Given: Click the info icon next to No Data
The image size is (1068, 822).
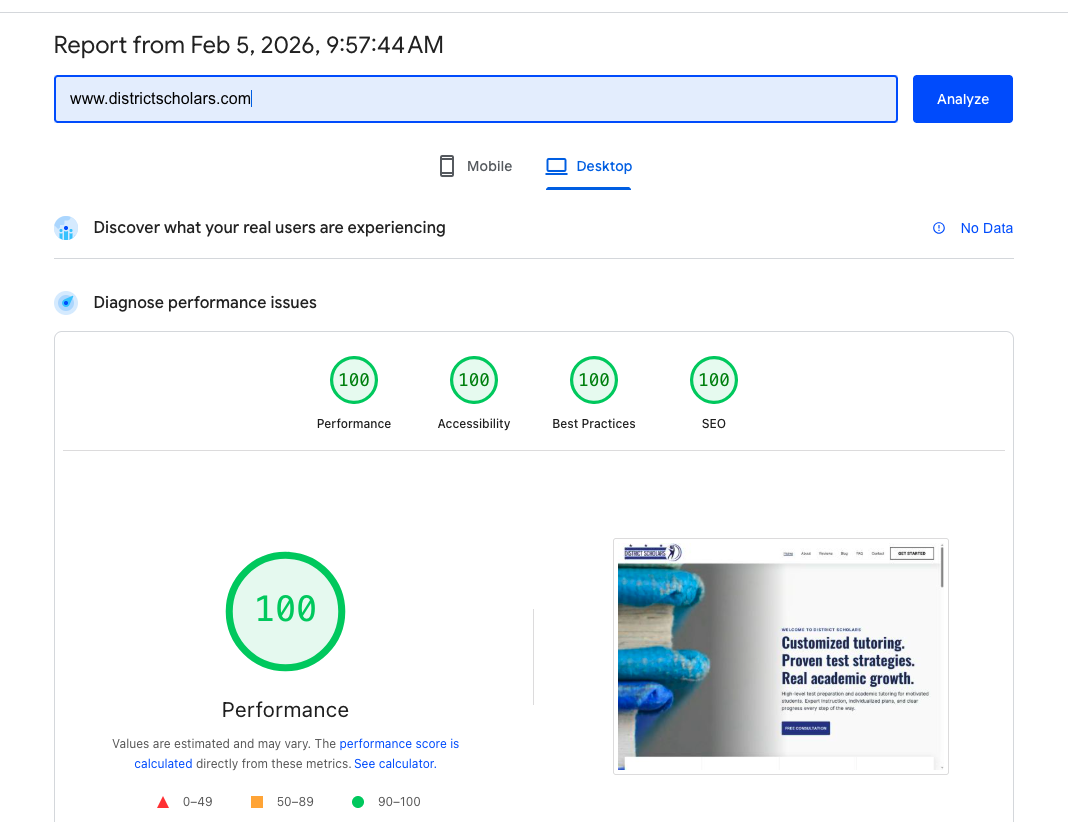Looking at the screenshot, I should pos(938,228).
